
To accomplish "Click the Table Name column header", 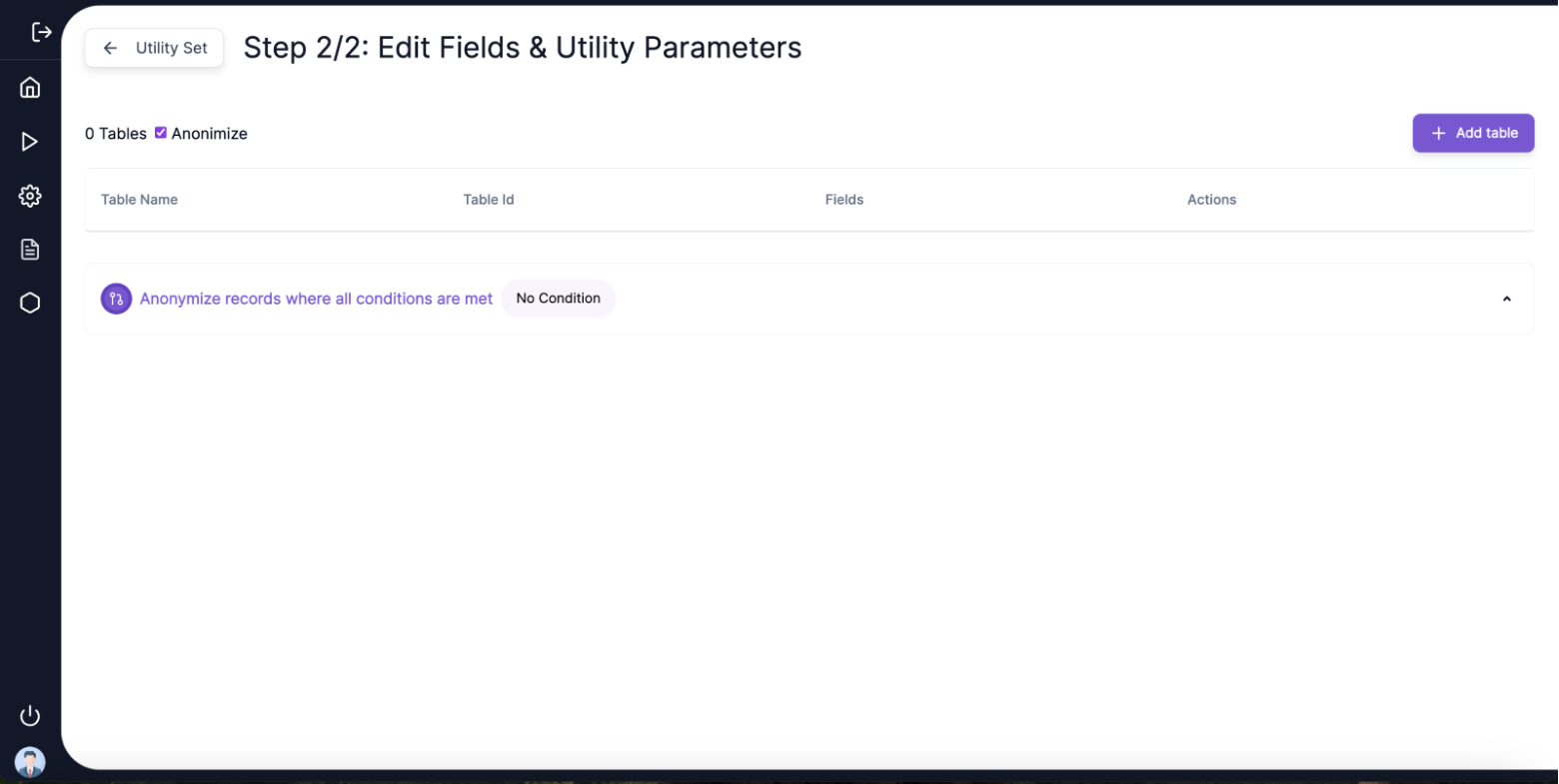I will click(x=139, y=200).
